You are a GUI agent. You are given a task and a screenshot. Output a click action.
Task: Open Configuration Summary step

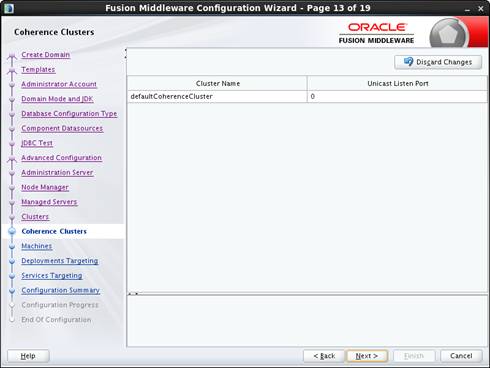pos(61,290)
